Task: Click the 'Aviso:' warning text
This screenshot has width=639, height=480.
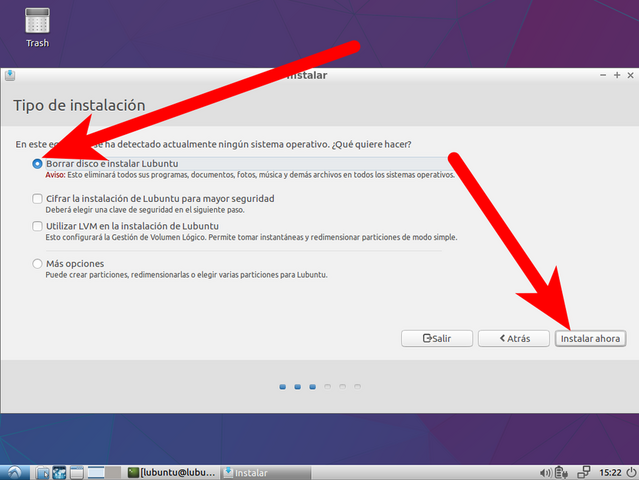Action: 55,175
